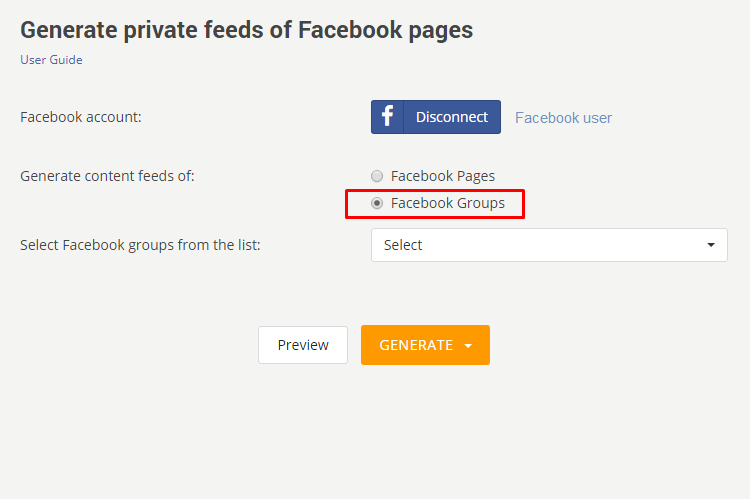The image size is (750, 499).
Task: Click the "Generate content feeds of:" label
Action: [107, 176]
